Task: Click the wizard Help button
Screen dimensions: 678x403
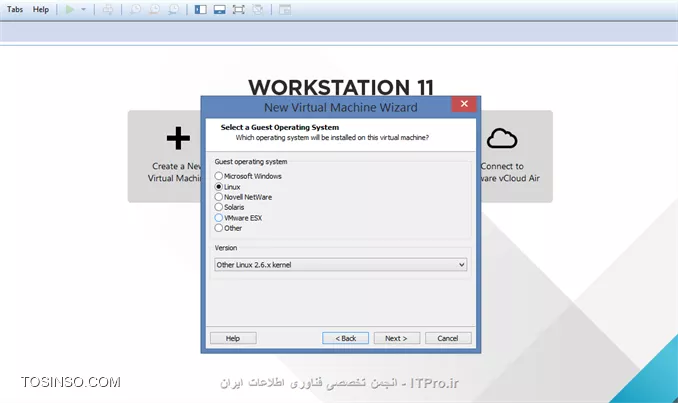Action: 233,338
